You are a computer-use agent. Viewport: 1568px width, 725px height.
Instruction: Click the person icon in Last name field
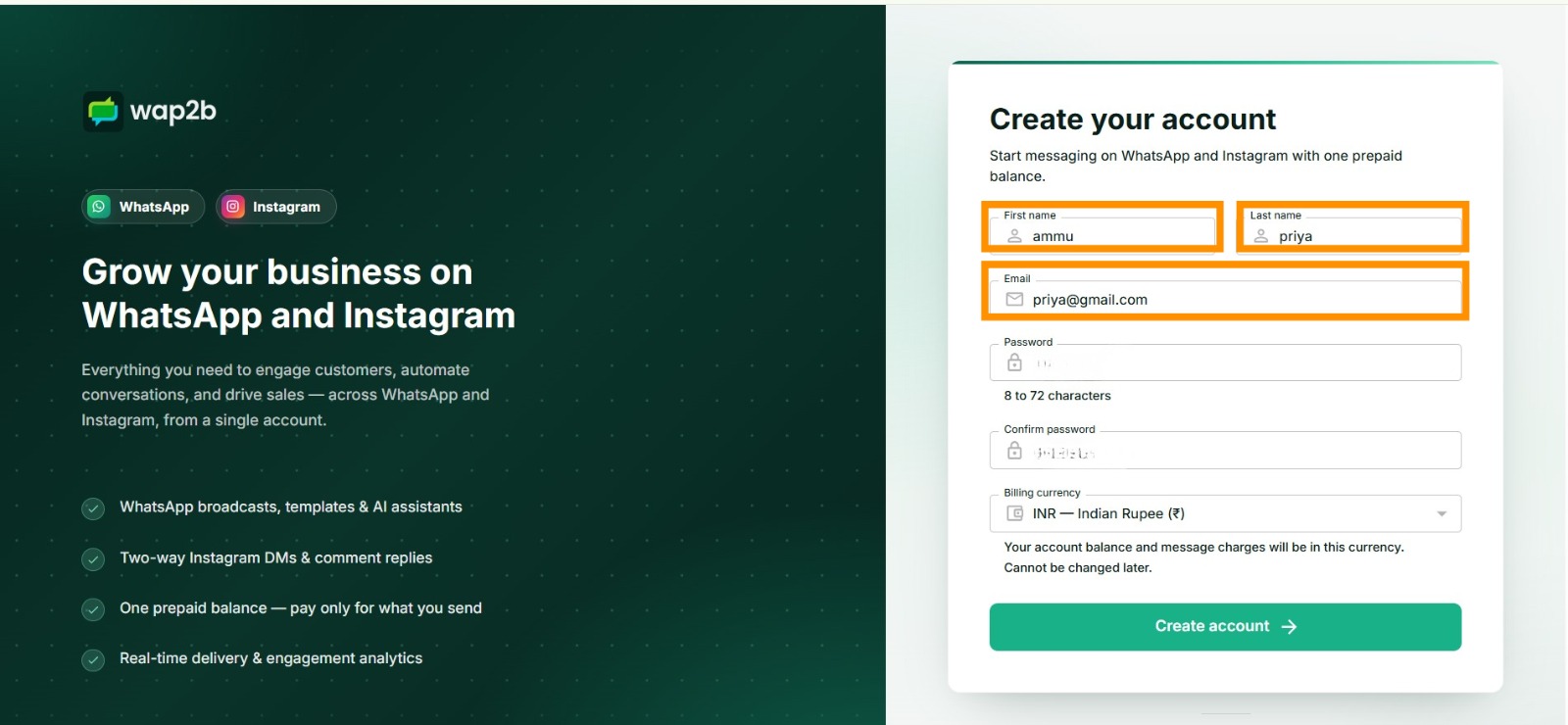tap(1261, 236)
